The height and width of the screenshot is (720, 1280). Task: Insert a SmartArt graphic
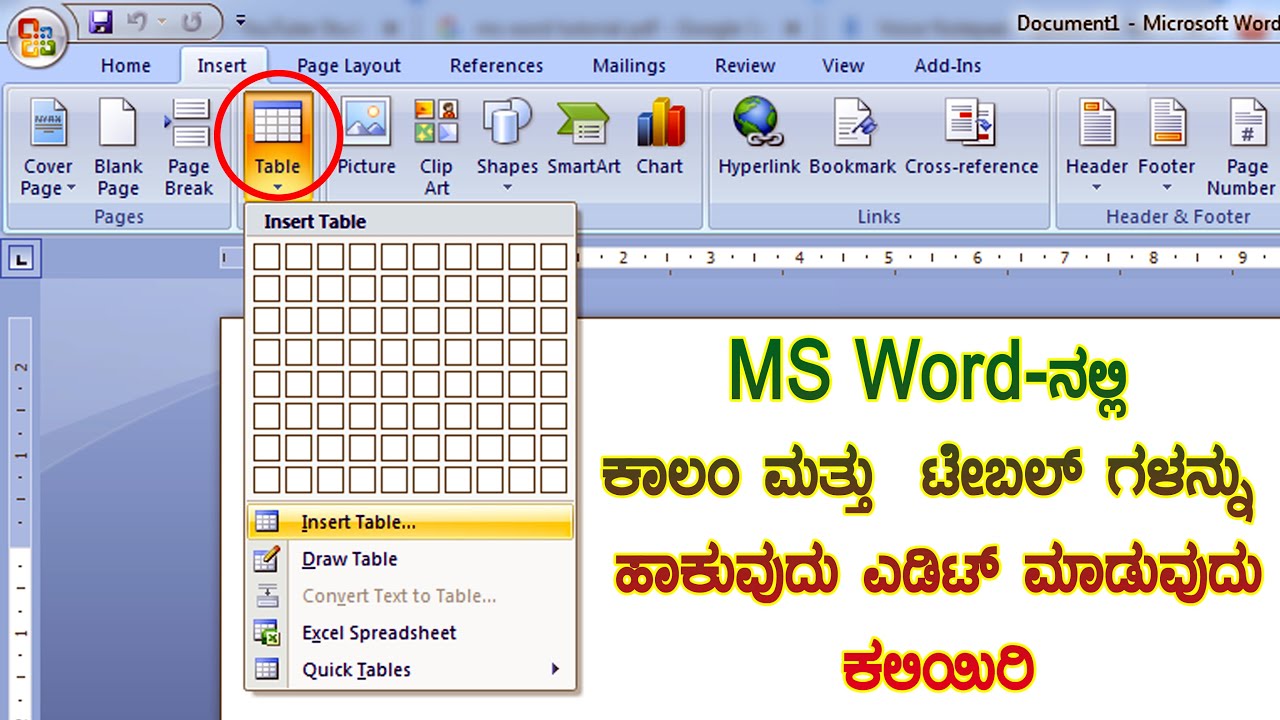584,138
